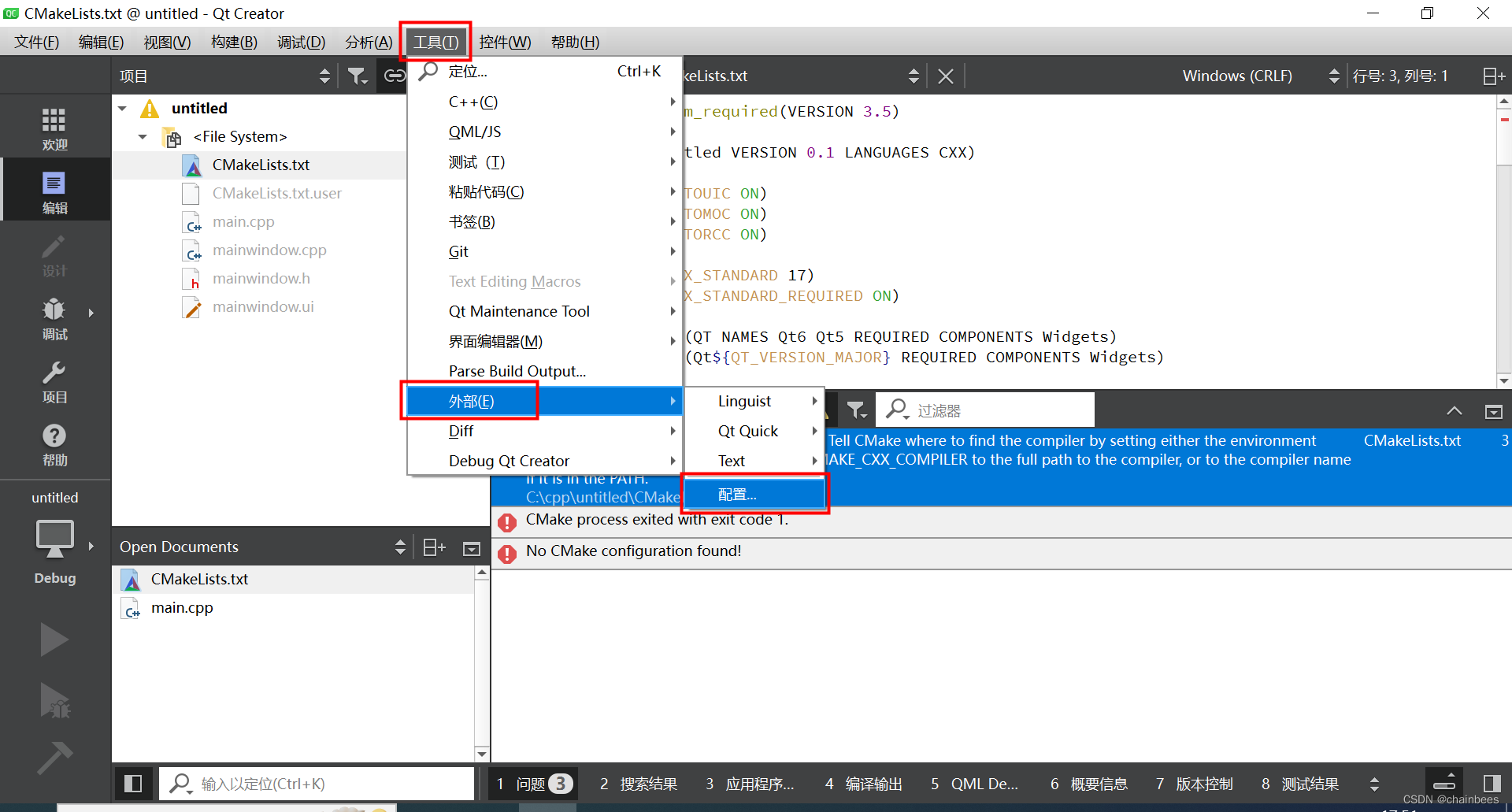Image resolution: width=1512 pixels, height=812 pixels.
Task: Click 定位... Locate menu item
Action: point(543,71)
